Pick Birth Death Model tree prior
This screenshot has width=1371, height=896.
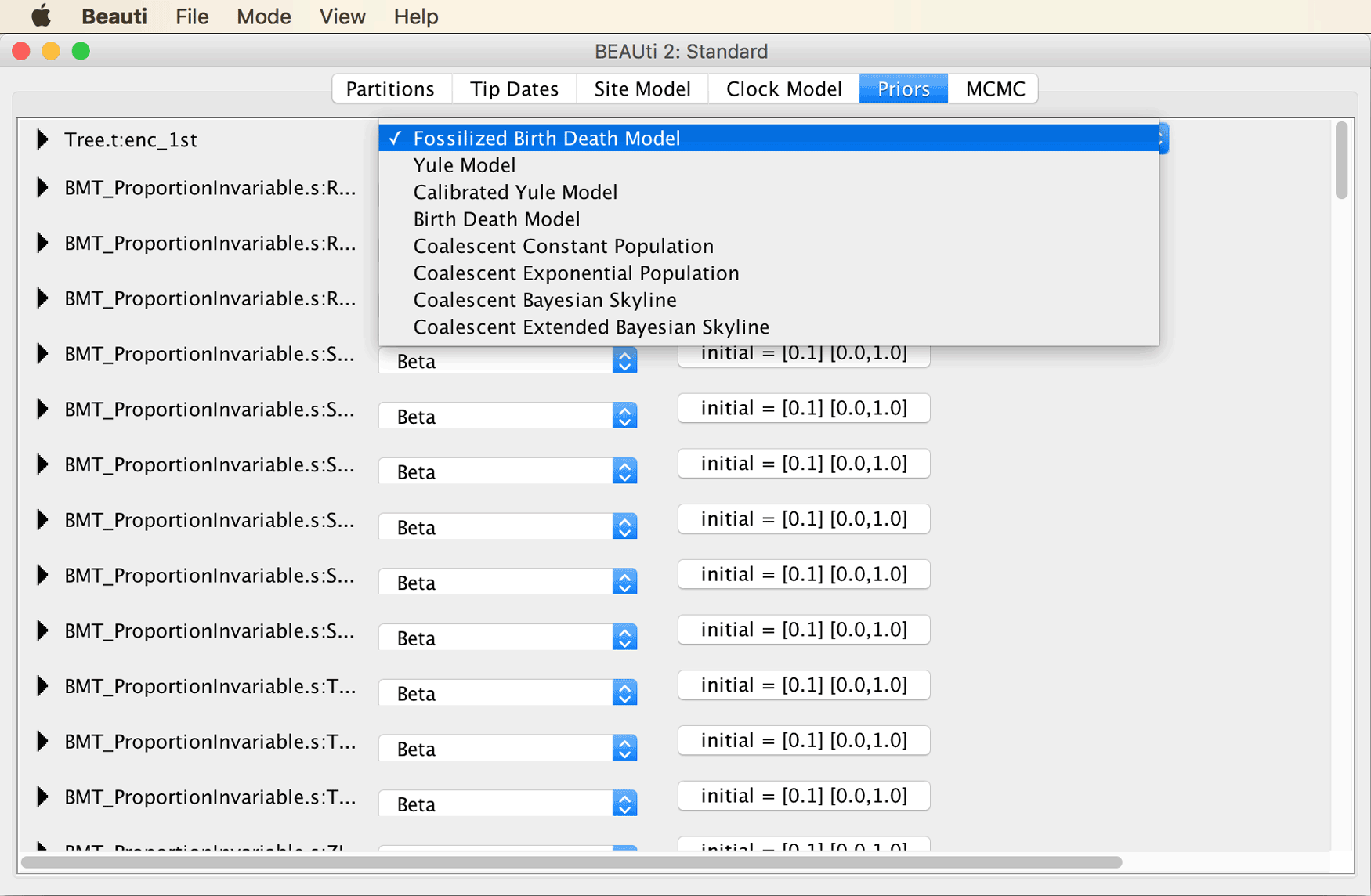769,219
